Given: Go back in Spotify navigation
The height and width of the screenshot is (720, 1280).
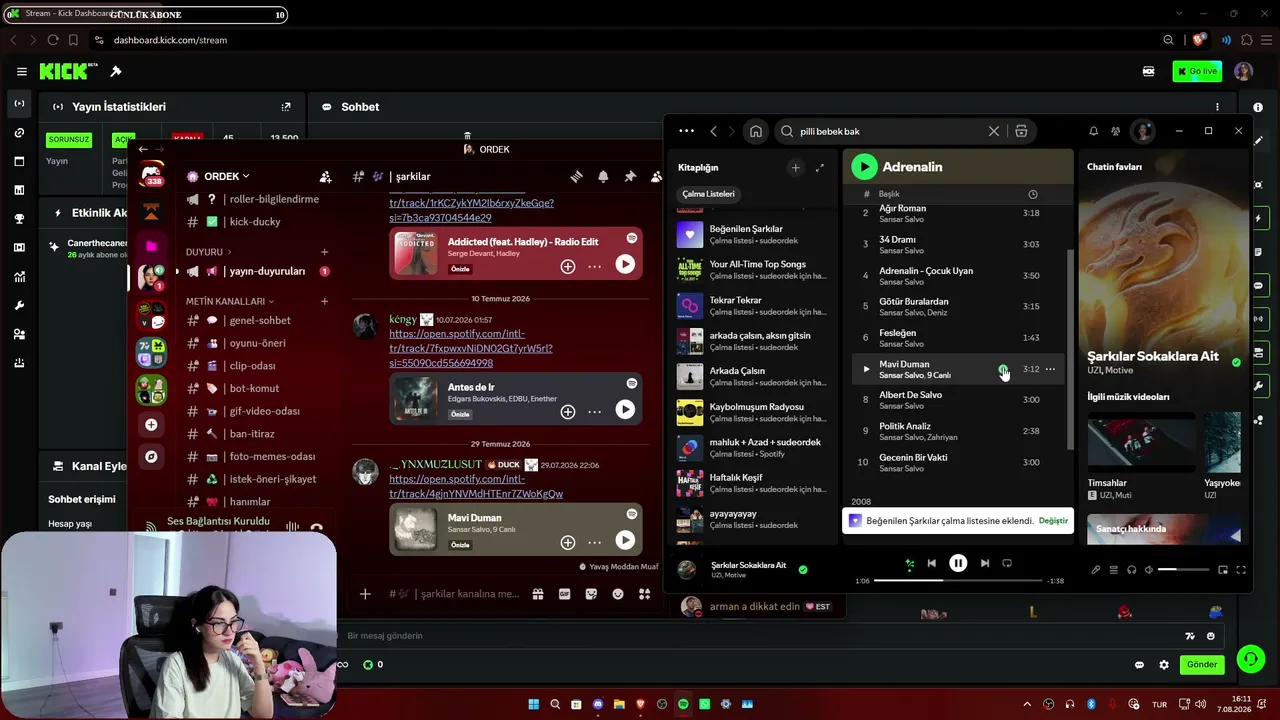Looking at the screenshot, I should pyautogui.click(x=713, y=131).
